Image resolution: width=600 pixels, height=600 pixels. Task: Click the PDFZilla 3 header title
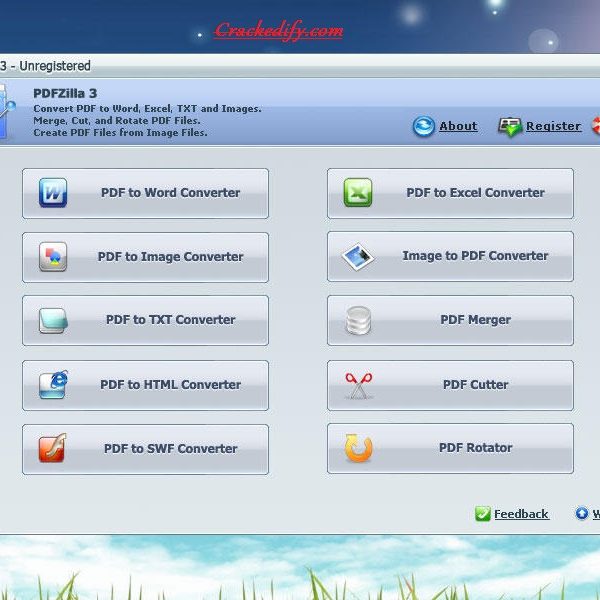click(x=65, y=93)
